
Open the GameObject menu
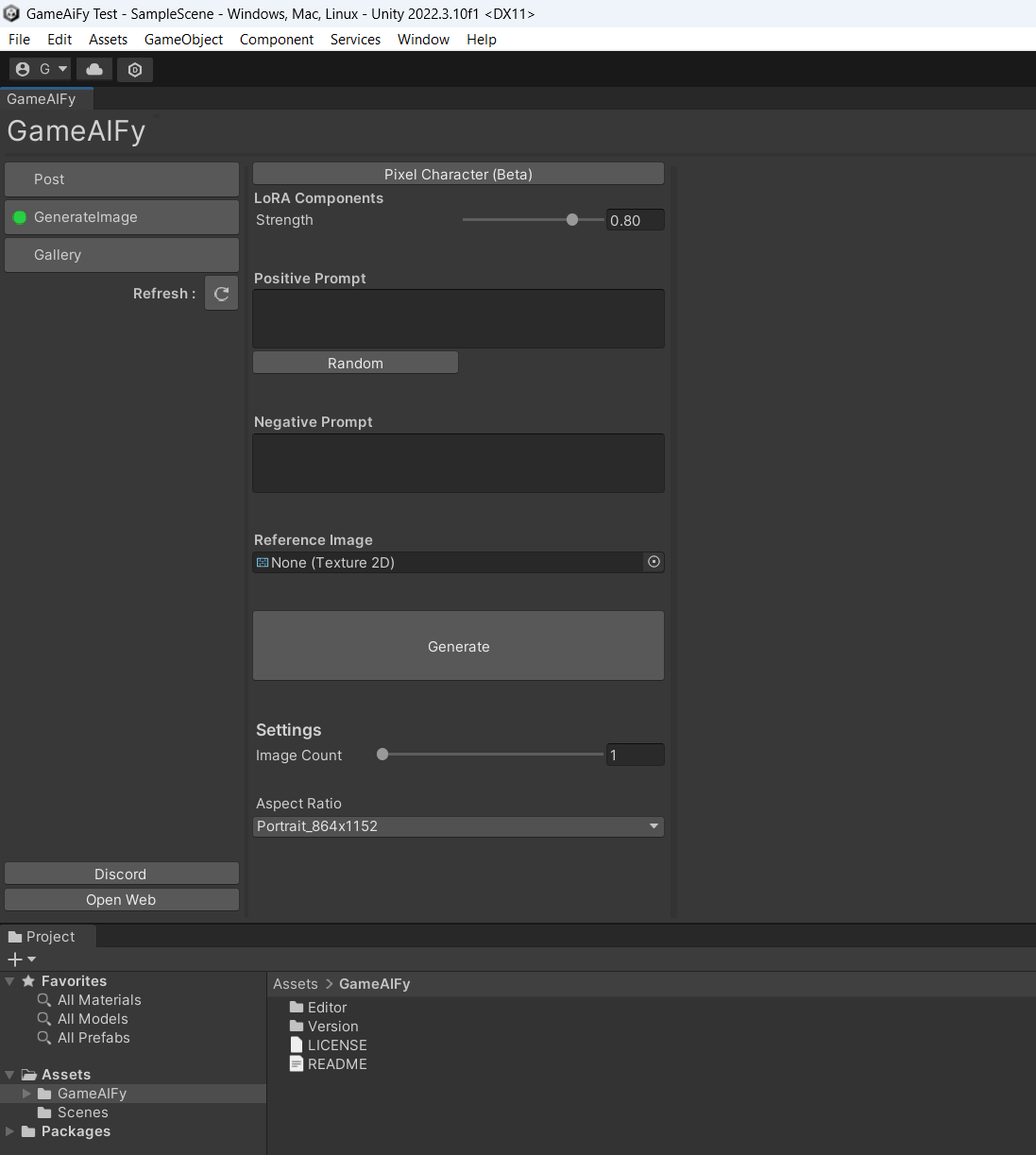pos(183,40)
